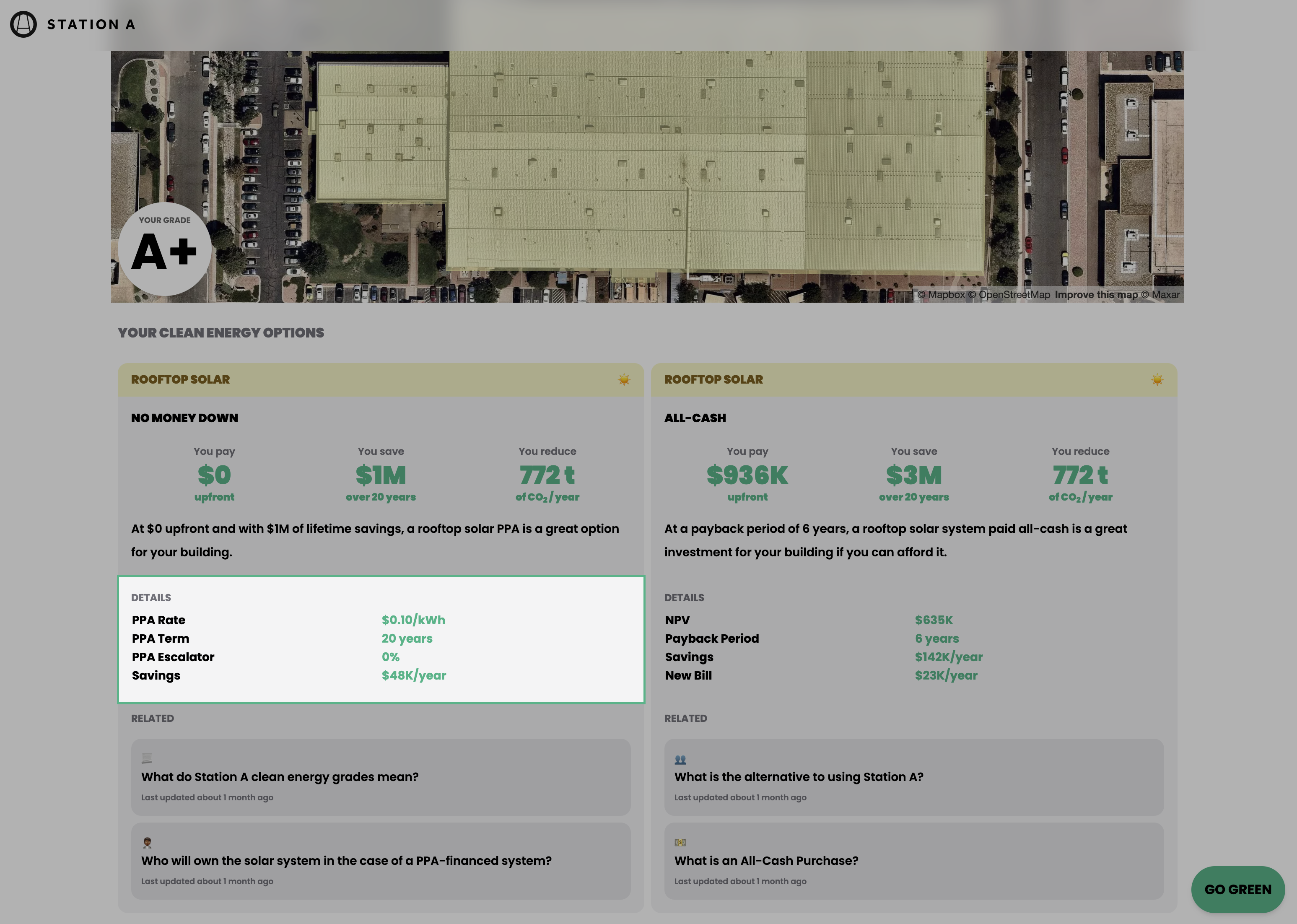Open 'What do Station A clean energy grades mean?'
This screenshot has width=1297, height=924.
click(279, 776)
